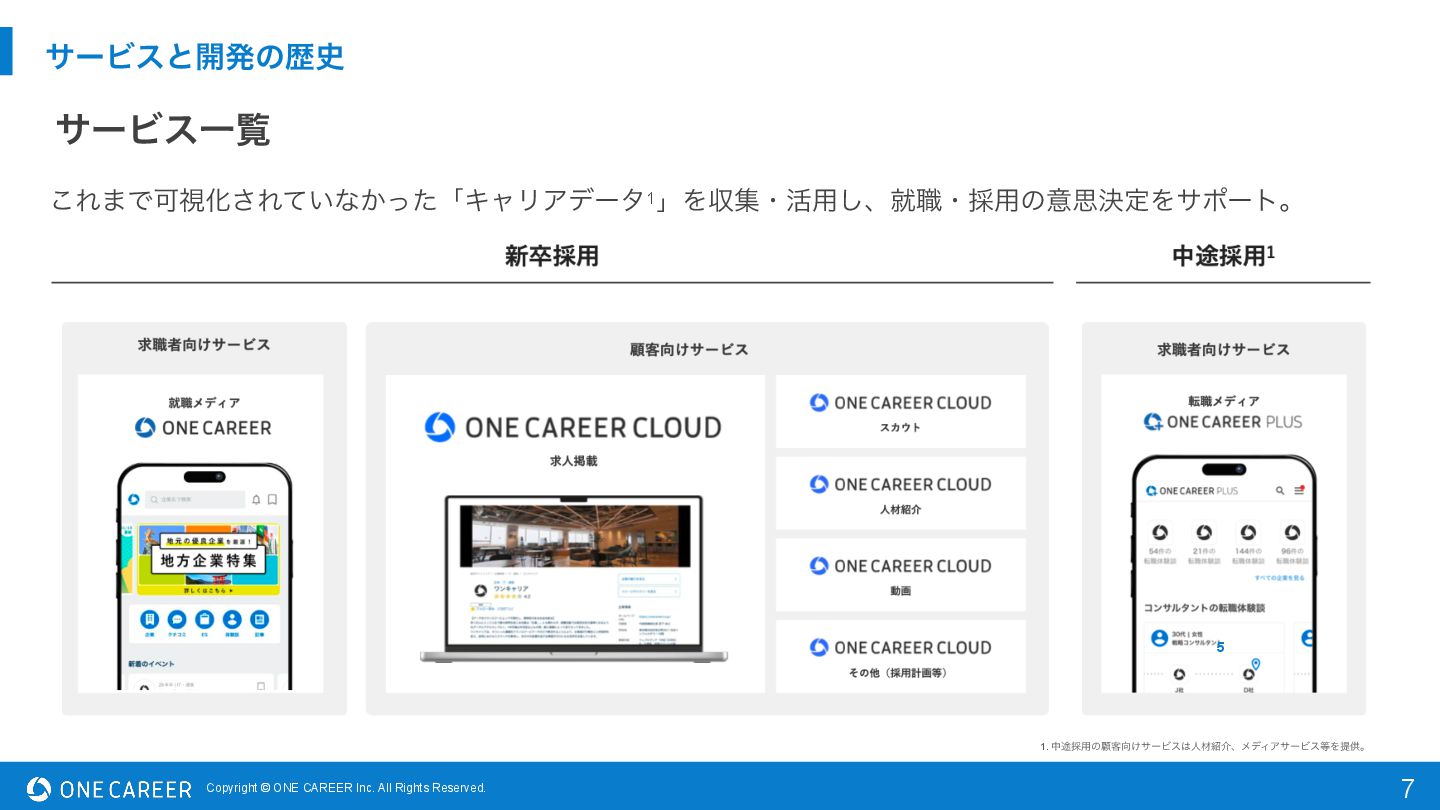Click the サービス一覧 slide title
The height and width of the screenshot is (810, 1440).
pos(163,130)
